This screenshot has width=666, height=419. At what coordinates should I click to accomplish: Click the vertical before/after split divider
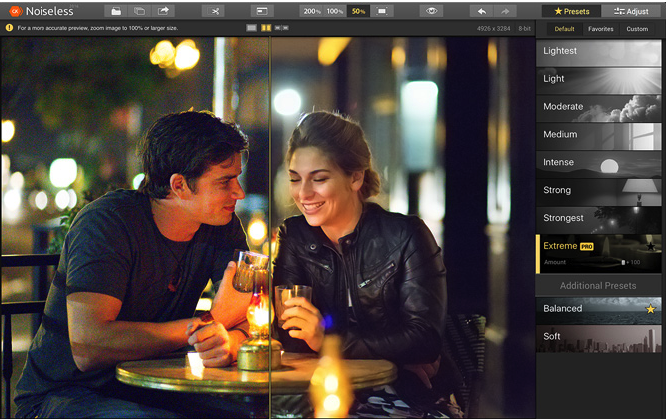coord(270,227)
